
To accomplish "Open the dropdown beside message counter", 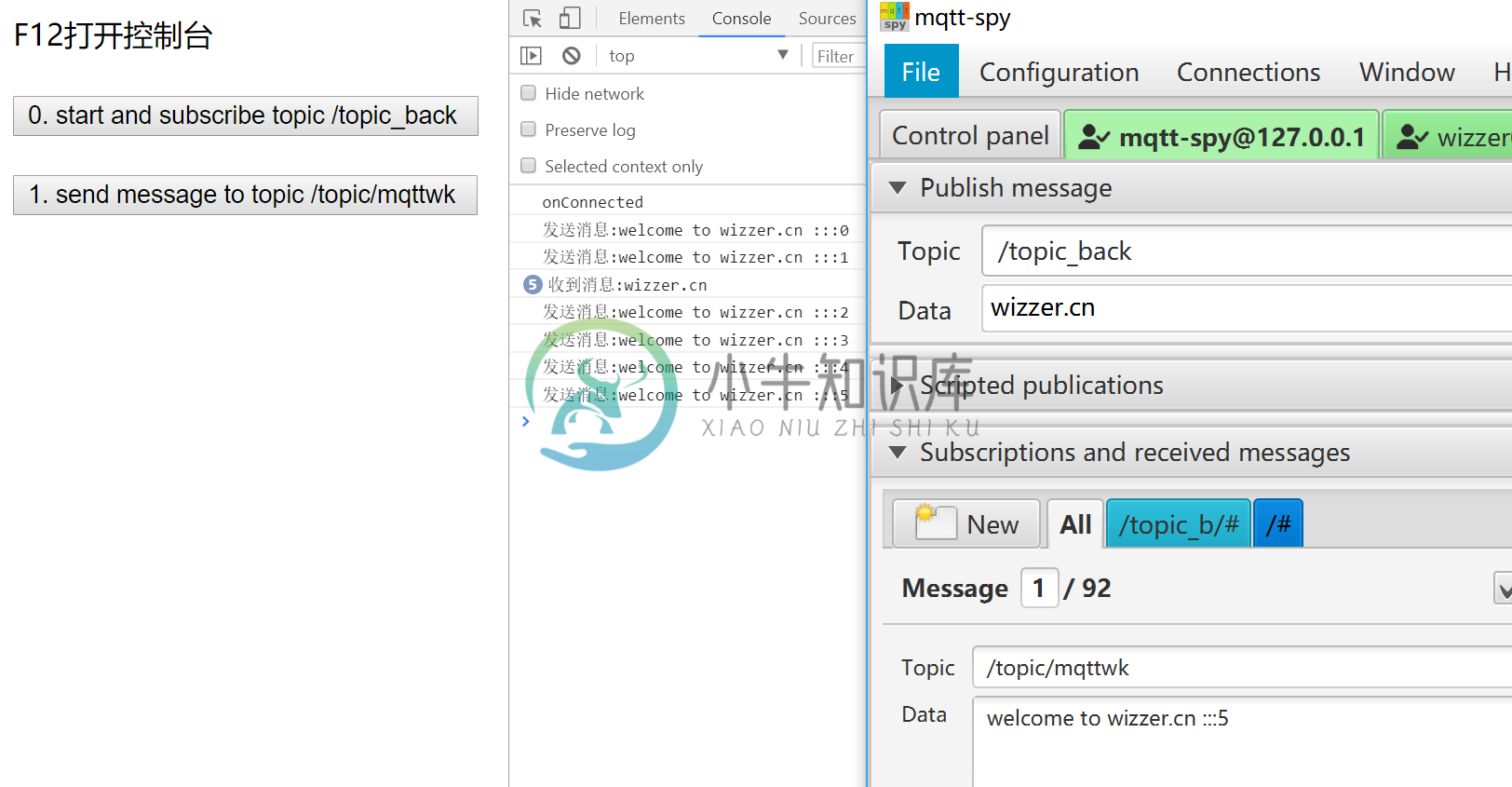I will [x=1503, y=589].
